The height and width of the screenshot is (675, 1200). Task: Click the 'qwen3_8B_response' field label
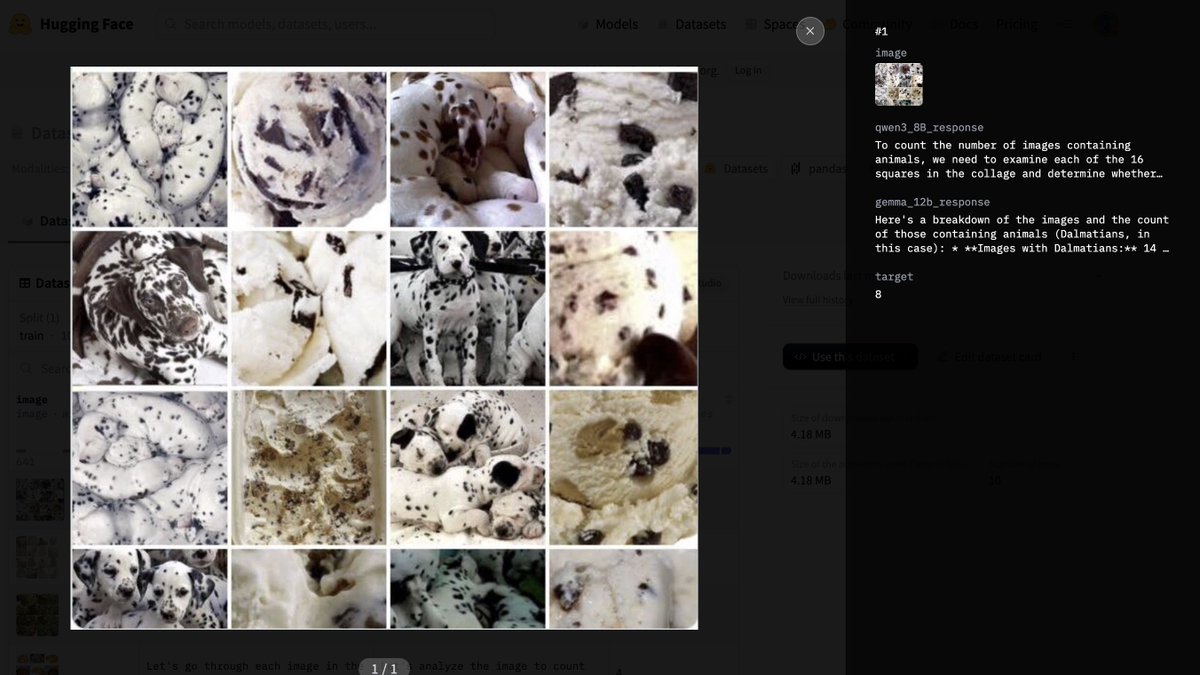coord(929,128)
